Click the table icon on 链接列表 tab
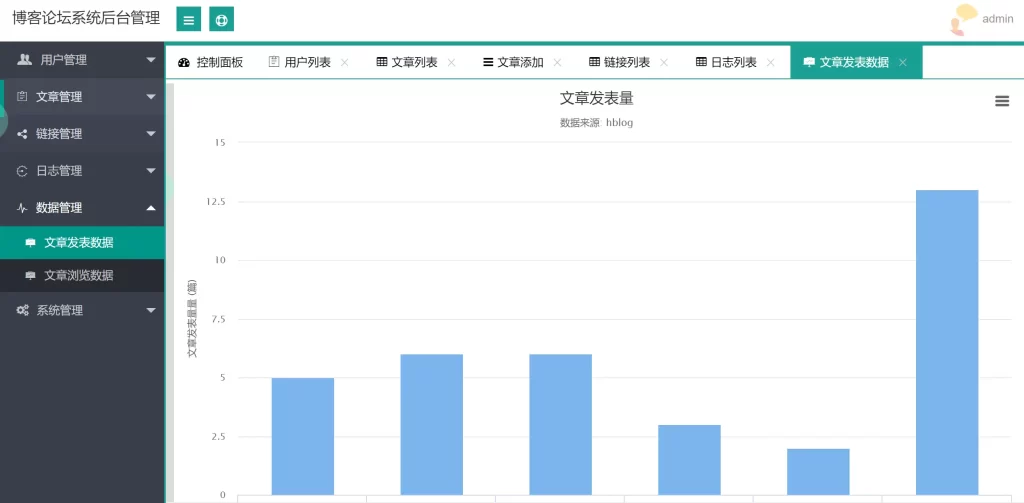Viewport: 1024px width, 503px height. point(594,62)
